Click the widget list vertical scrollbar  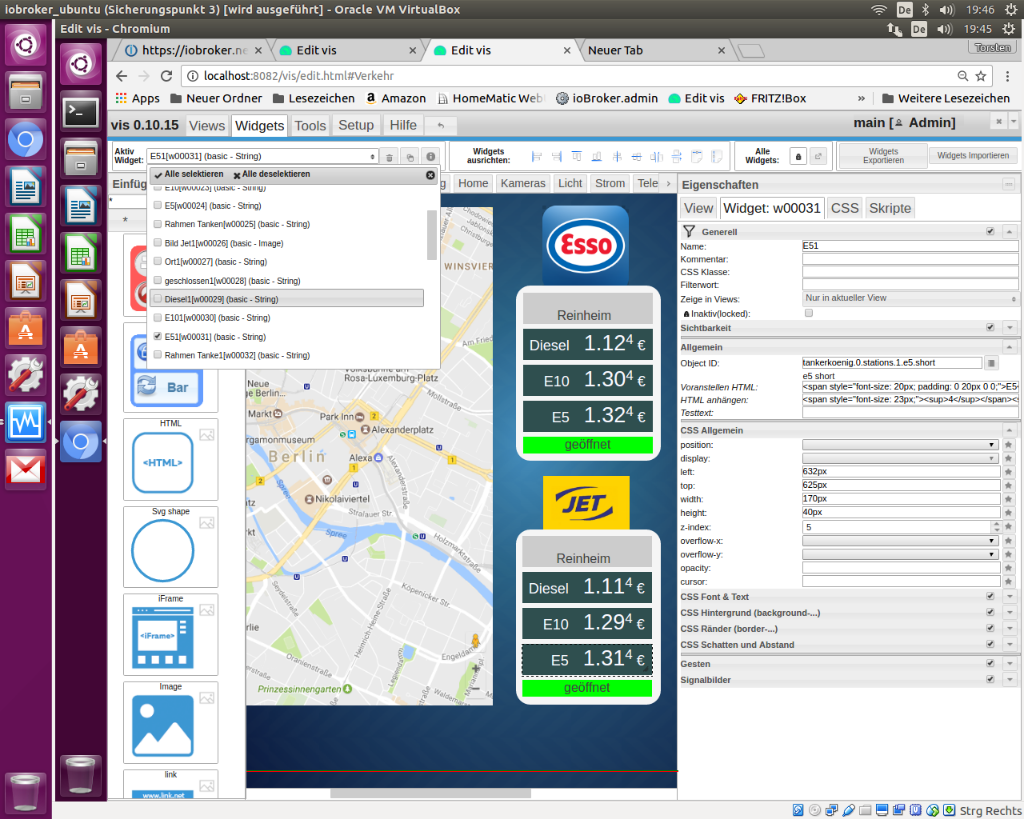431,235
